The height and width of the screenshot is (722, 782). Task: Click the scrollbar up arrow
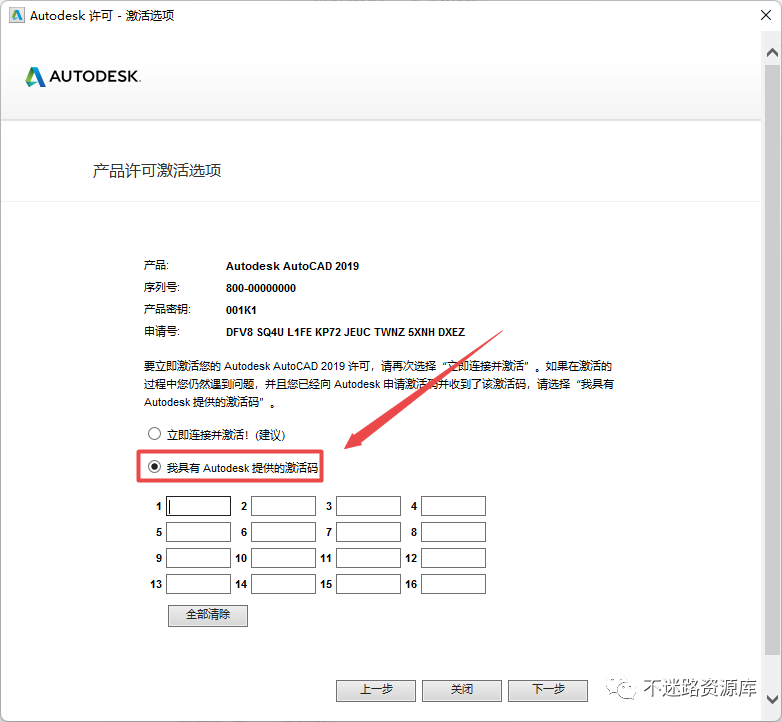click(x=772, y=52)
